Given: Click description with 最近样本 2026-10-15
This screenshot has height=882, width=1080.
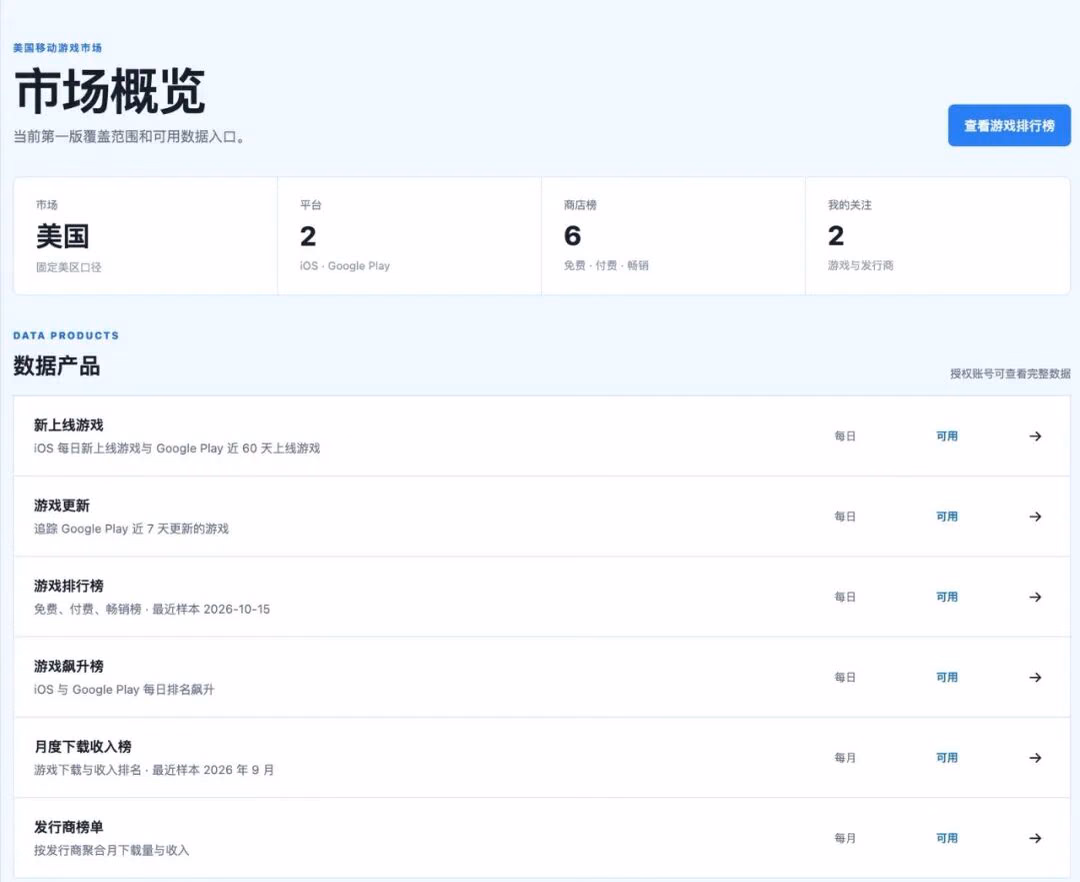Looking at the screenshot, I should pos(152,609).
